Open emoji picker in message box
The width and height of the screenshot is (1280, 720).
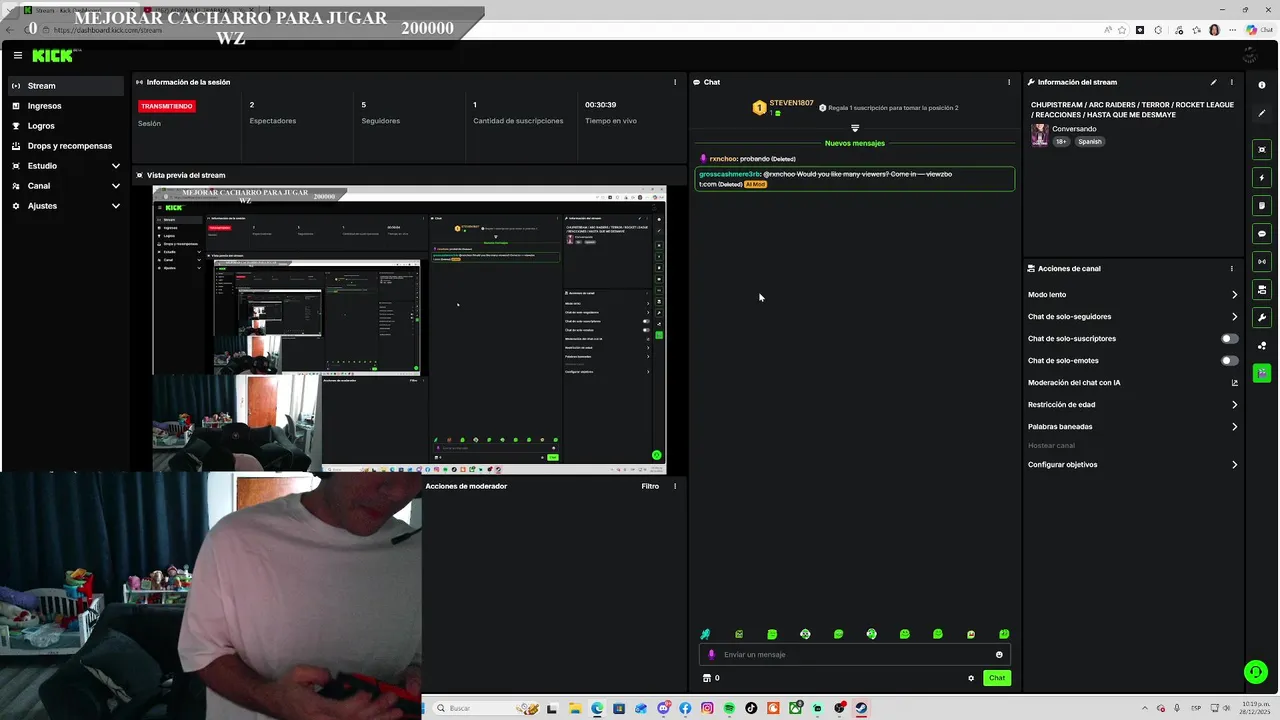tap(999, 655)
